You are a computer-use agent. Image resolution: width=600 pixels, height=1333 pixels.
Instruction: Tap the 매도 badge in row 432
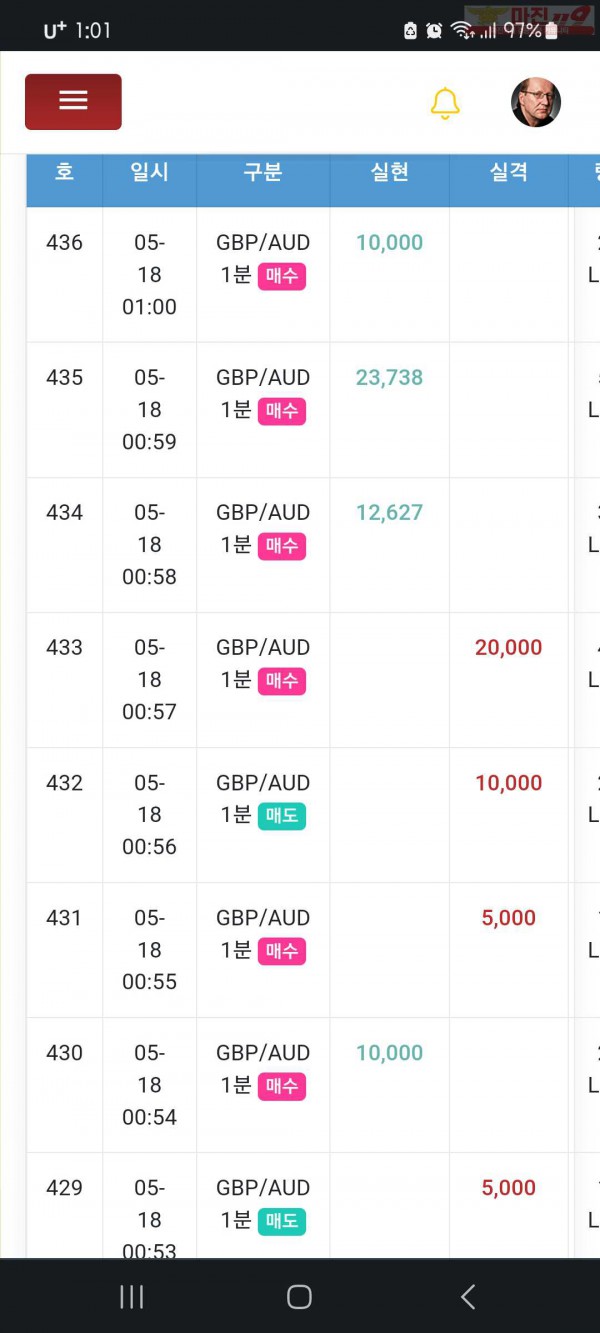282,816
